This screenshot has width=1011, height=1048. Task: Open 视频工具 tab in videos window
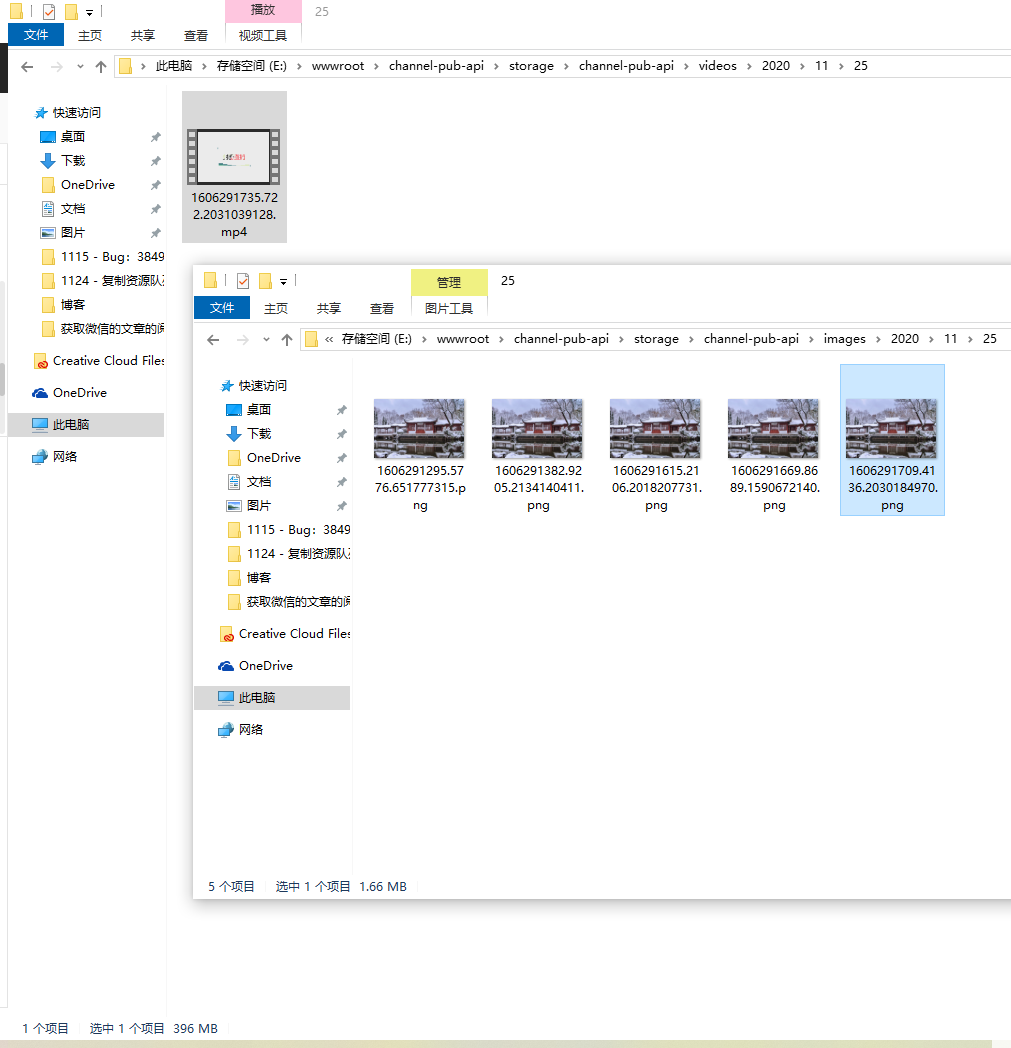263,35
